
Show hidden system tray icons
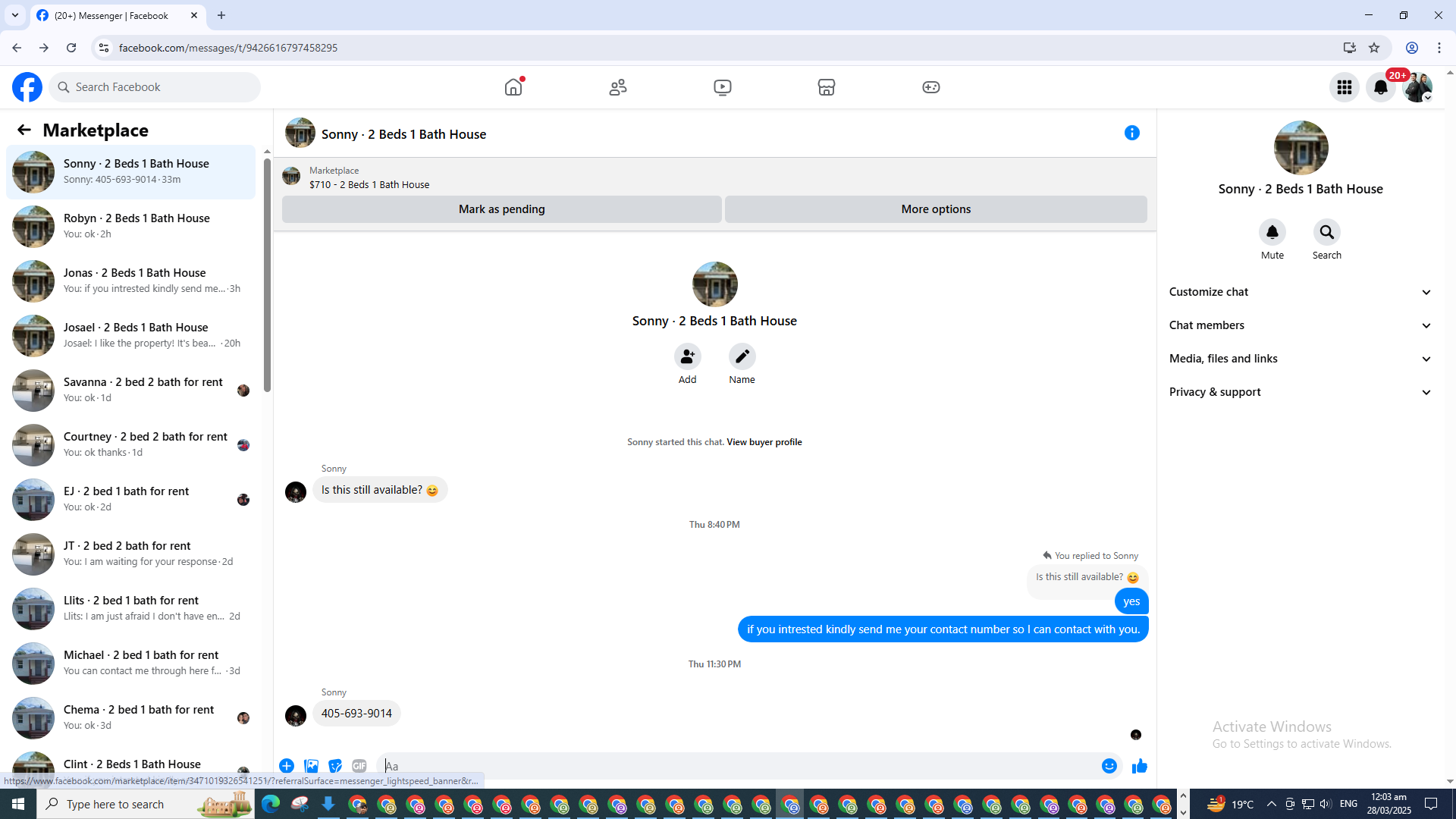1272,804
